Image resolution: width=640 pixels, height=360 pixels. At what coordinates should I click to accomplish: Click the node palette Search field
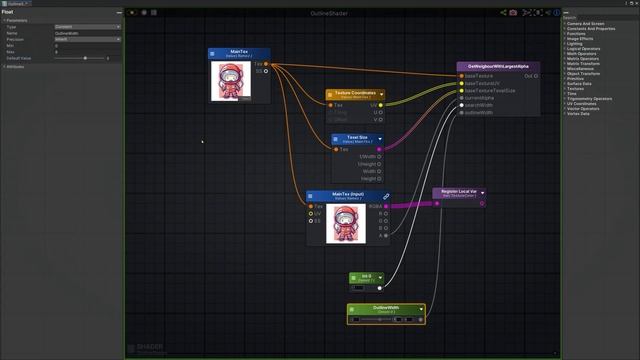pos(600,18)
